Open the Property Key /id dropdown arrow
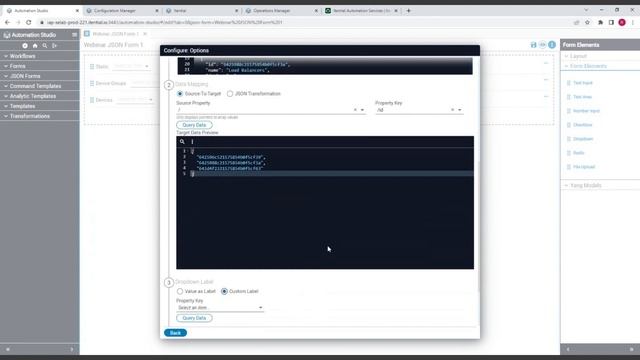This screenshot has height=360, width=640. tap(460, 110)
